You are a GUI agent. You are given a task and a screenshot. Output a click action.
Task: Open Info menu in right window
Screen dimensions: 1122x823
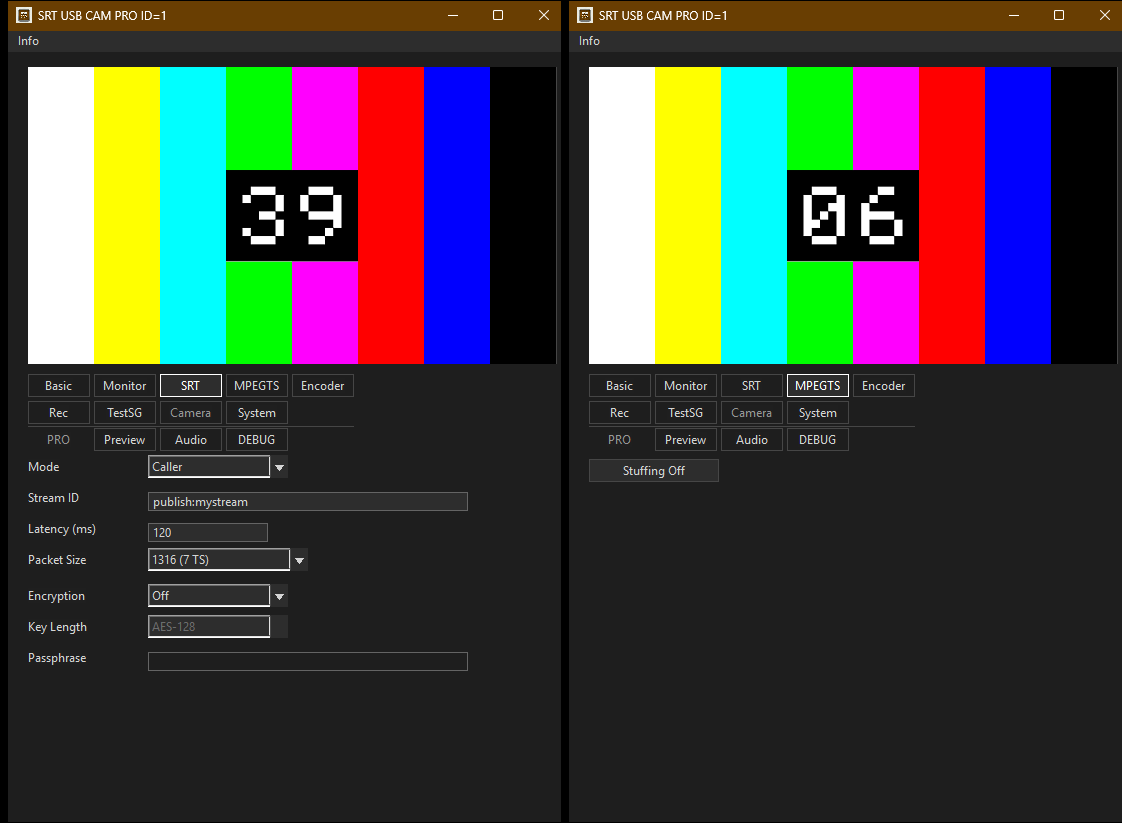589,41
